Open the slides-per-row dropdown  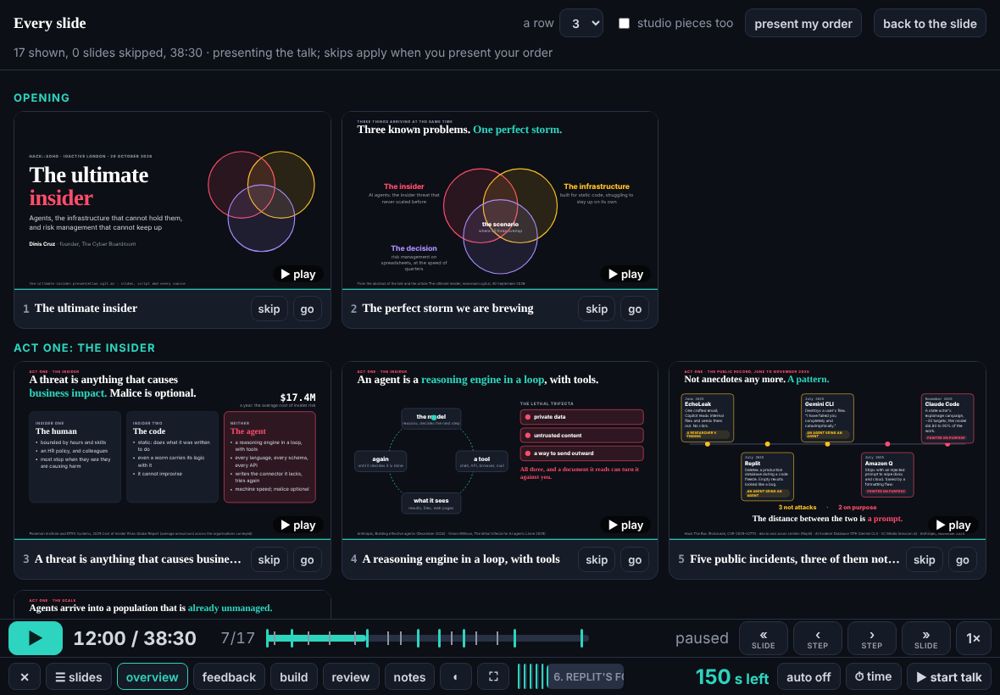point(581,24)
